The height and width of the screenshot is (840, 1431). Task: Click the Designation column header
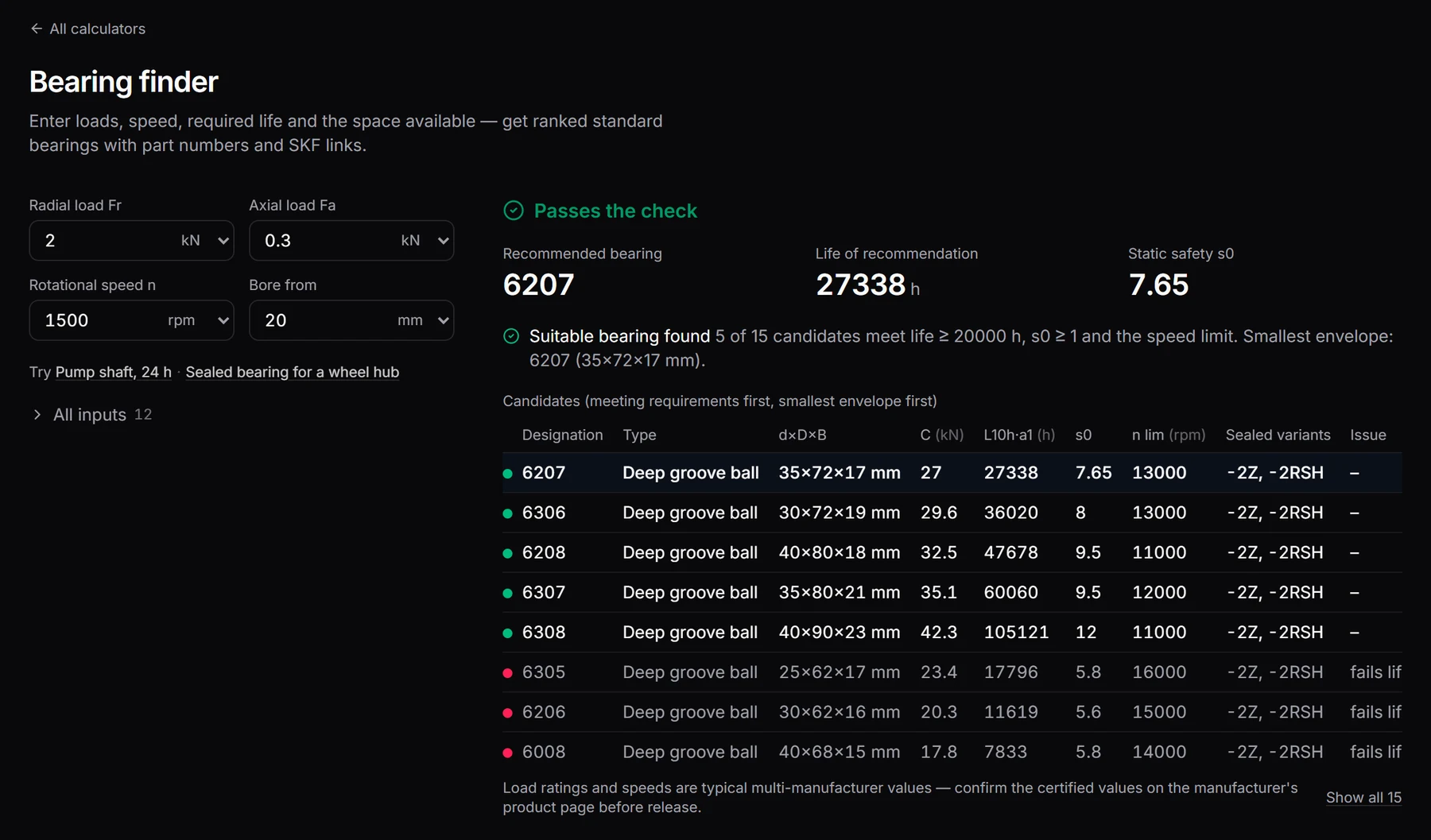coord(562,435)
